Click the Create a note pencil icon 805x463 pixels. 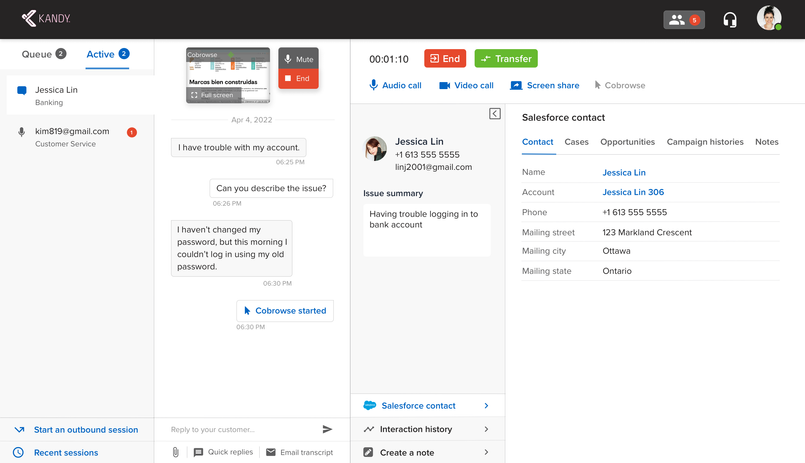click(x=368, y=452)
